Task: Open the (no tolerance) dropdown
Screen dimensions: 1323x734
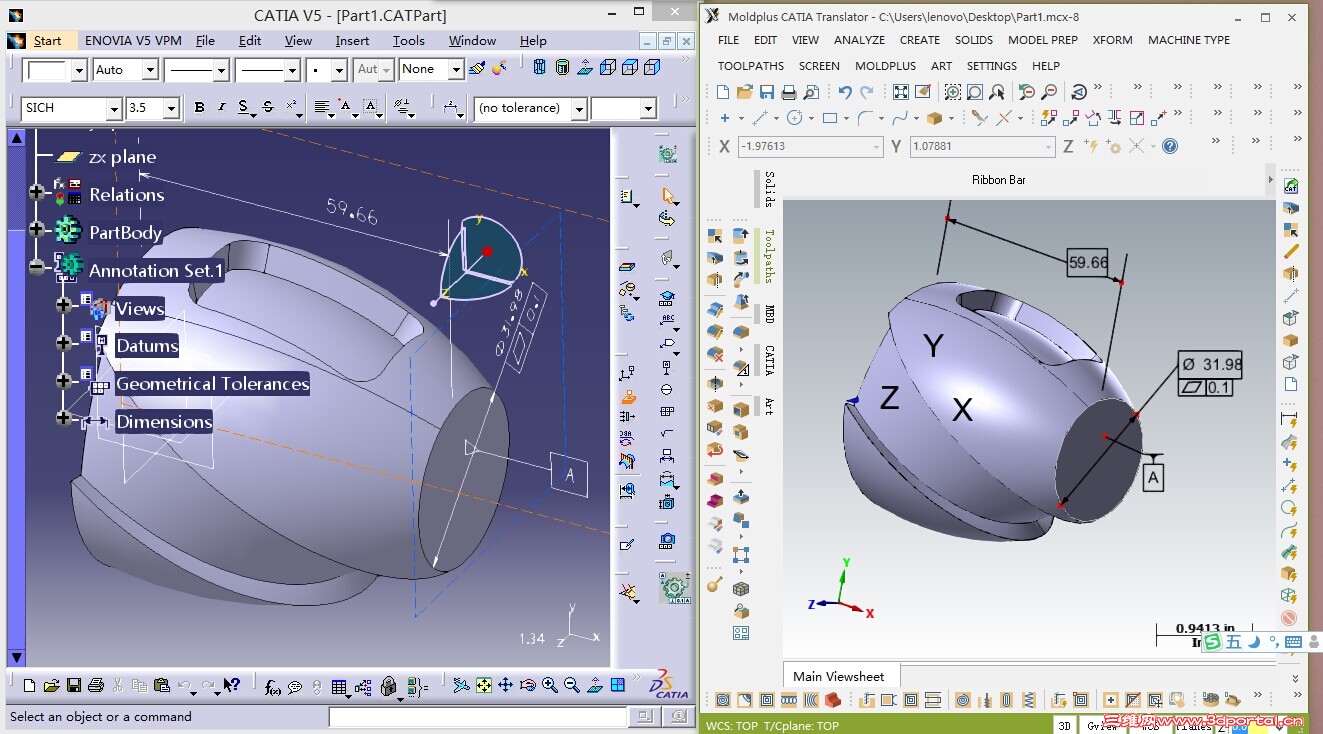Action: 578,108
